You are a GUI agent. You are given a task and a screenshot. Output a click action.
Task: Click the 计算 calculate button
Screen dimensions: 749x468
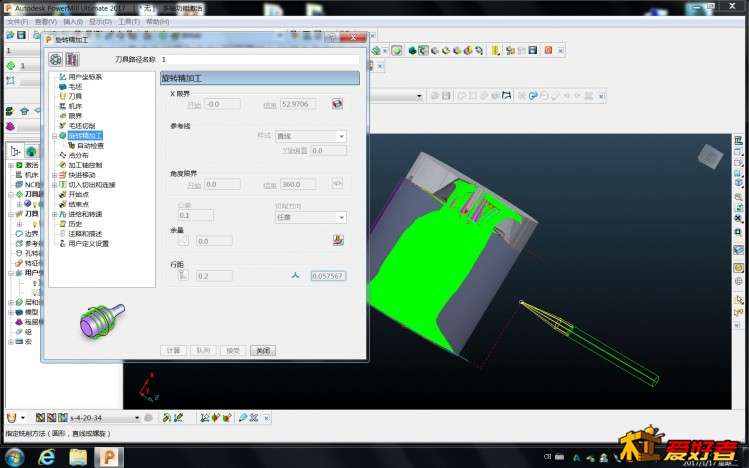173,351
